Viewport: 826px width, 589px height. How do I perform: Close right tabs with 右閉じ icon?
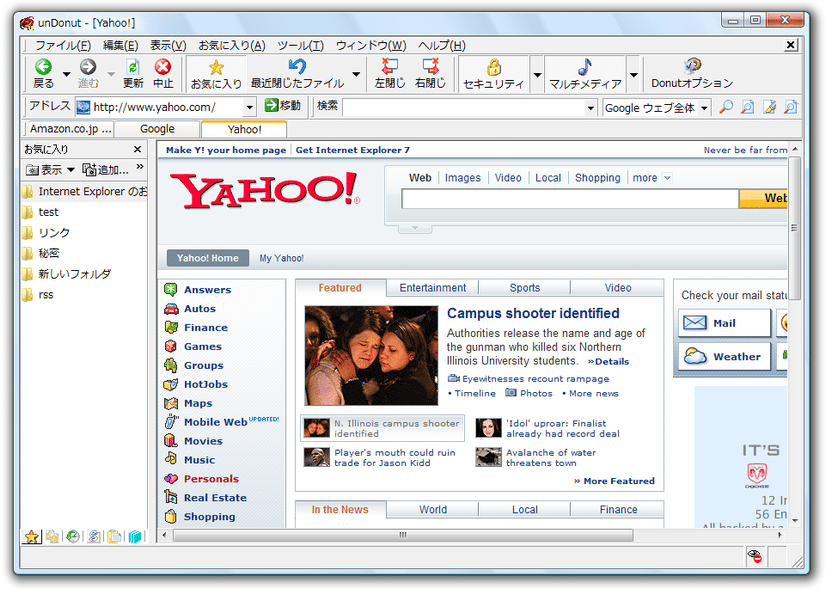click(x=430, y=66)
